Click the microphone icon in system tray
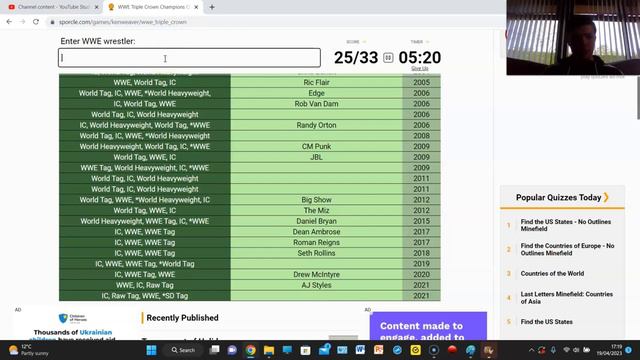The height and width of the screenshot is (360, 640). click(553, 350)
